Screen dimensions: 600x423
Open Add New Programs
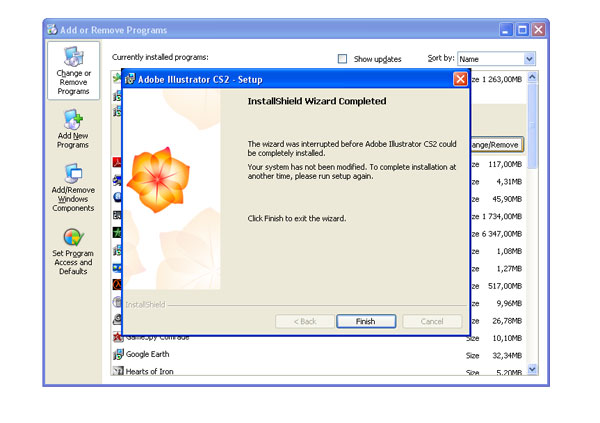coord(73,129)
